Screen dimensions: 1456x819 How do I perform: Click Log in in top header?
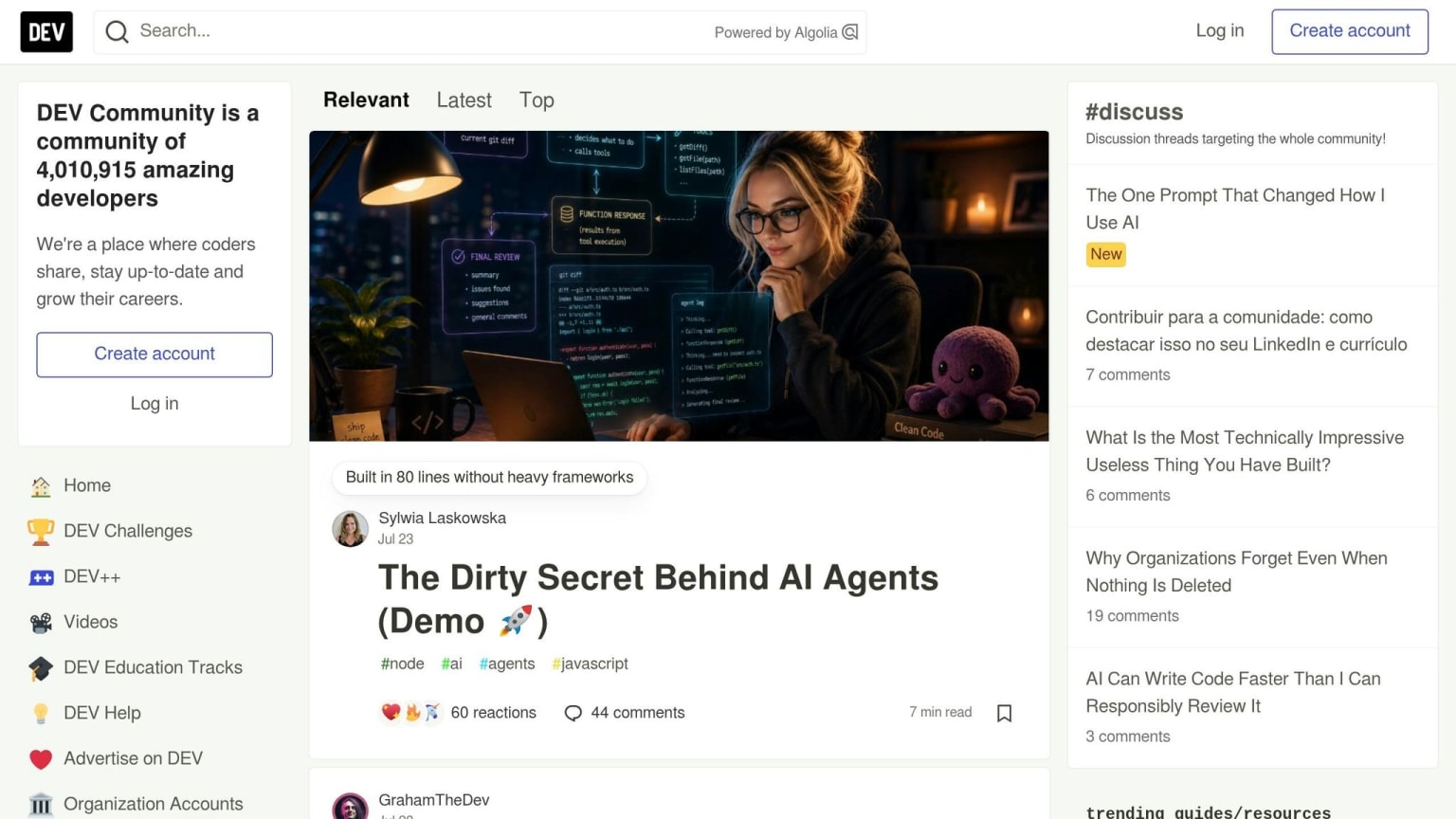[1219, 31]
